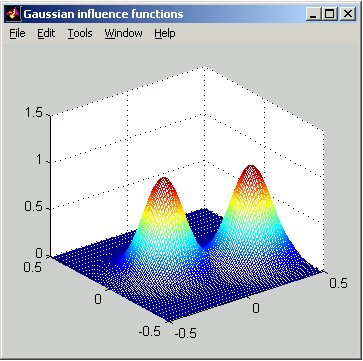Minimize the Gaussian influence functions window
The width and height of the screenshot is (363, 361).
(313, 14)
